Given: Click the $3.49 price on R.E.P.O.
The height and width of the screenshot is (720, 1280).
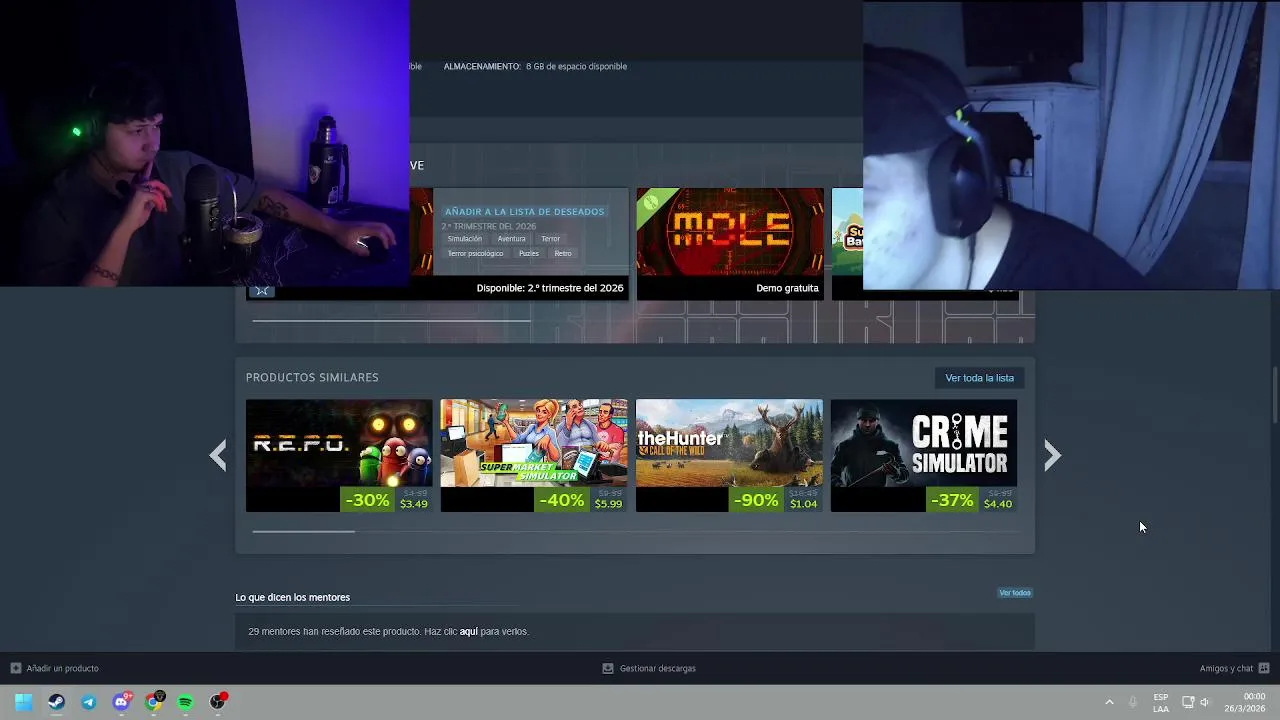Looking at the screenshot, I should pyautogui.click(x=414, y=504).
